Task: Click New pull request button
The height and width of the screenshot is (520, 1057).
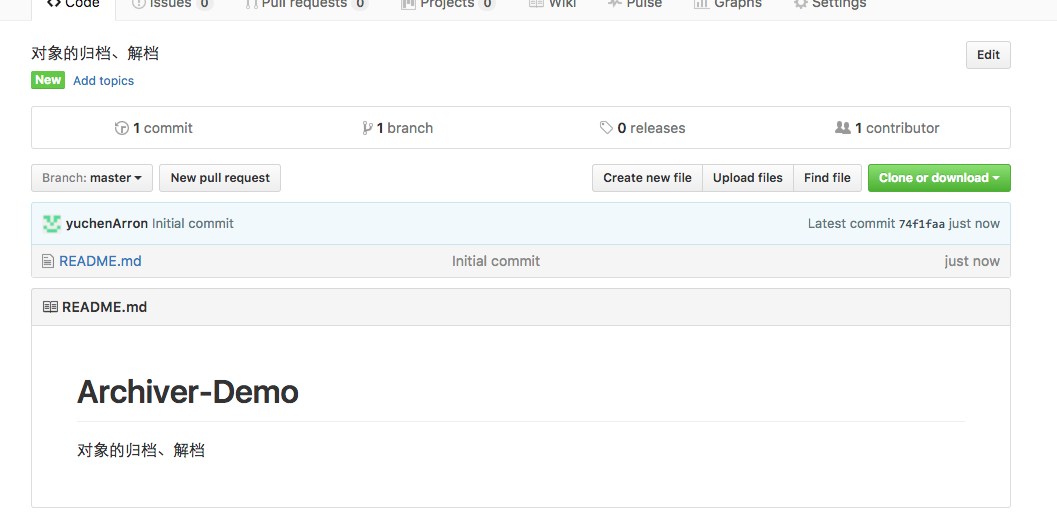Action: [220, 178]
